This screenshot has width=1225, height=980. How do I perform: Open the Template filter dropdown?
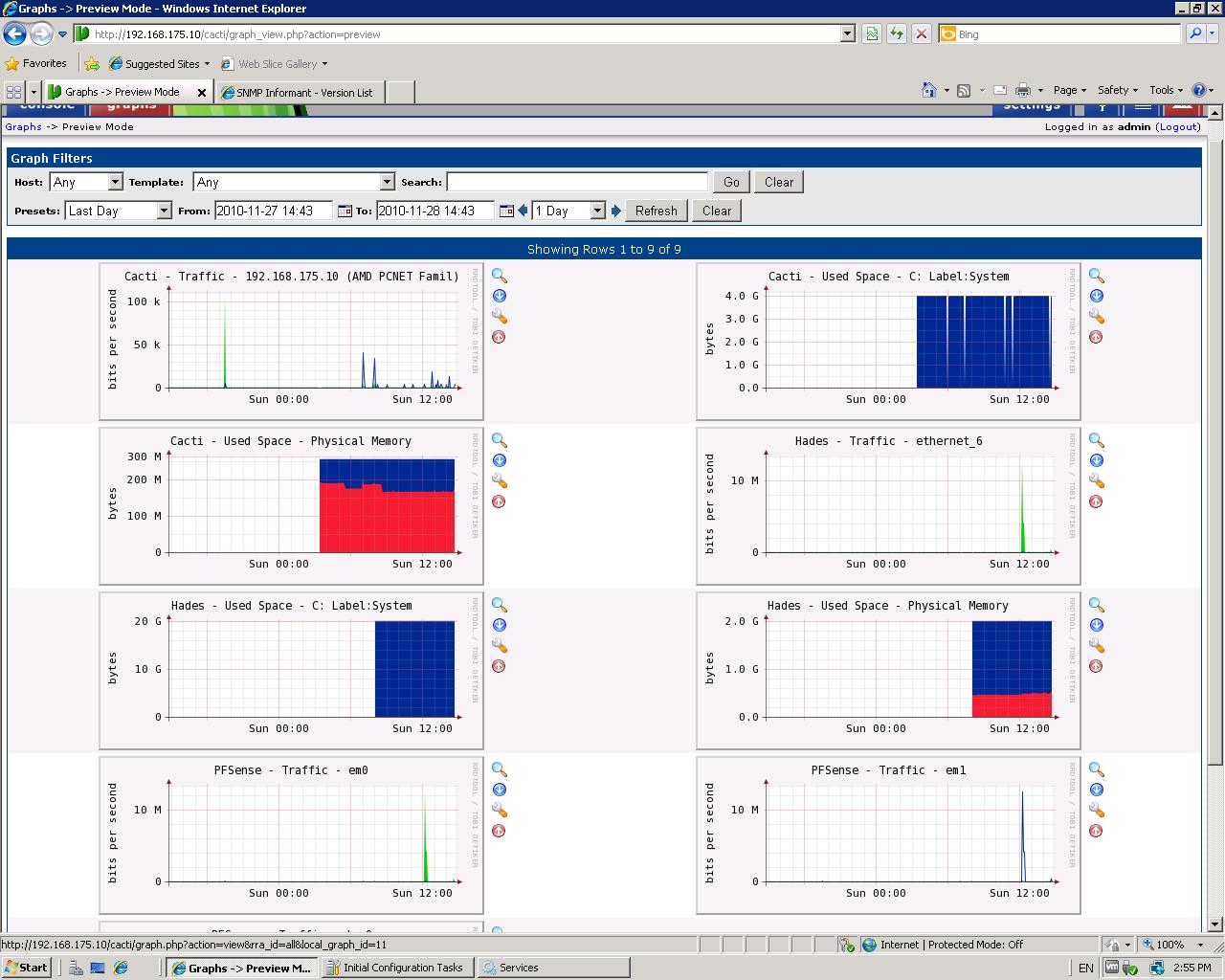coord(294,182)
